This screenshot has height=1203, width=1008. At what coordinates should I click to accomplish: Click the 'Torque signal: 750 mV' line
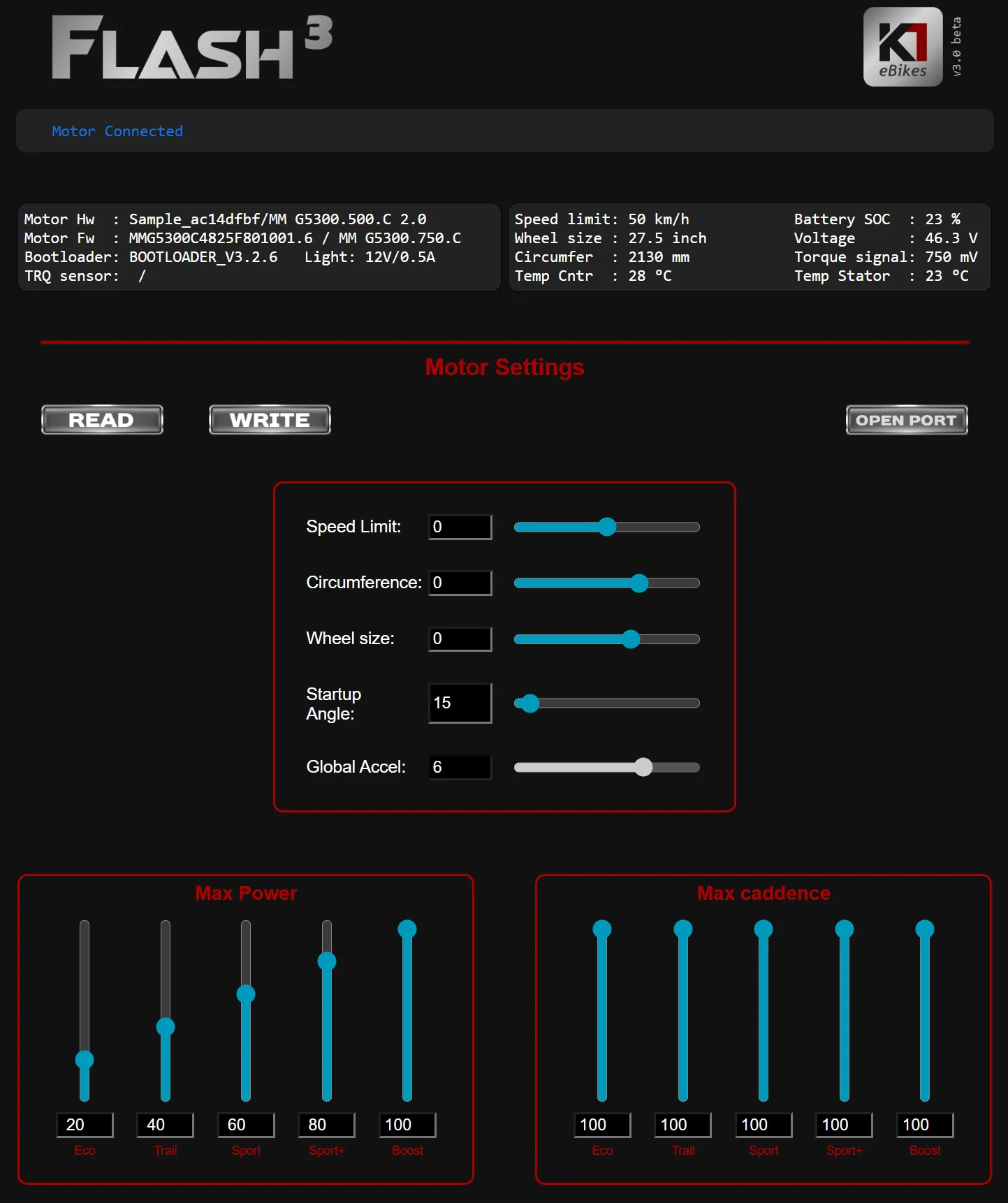[x=886, y=257]
